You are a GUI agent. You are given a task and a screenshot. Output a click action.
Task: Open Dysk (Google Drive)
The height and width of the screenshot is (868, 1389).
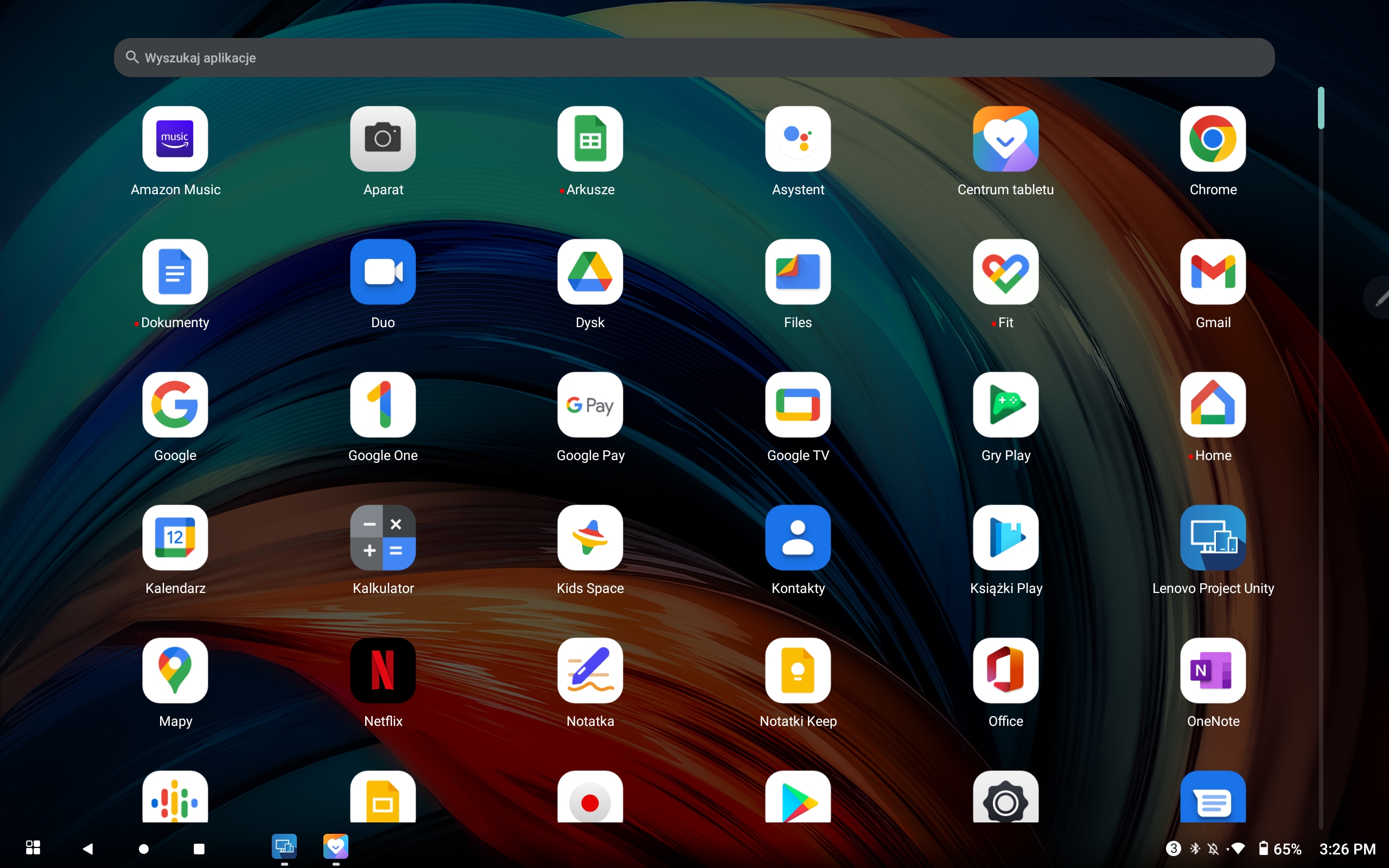(590, 272)
